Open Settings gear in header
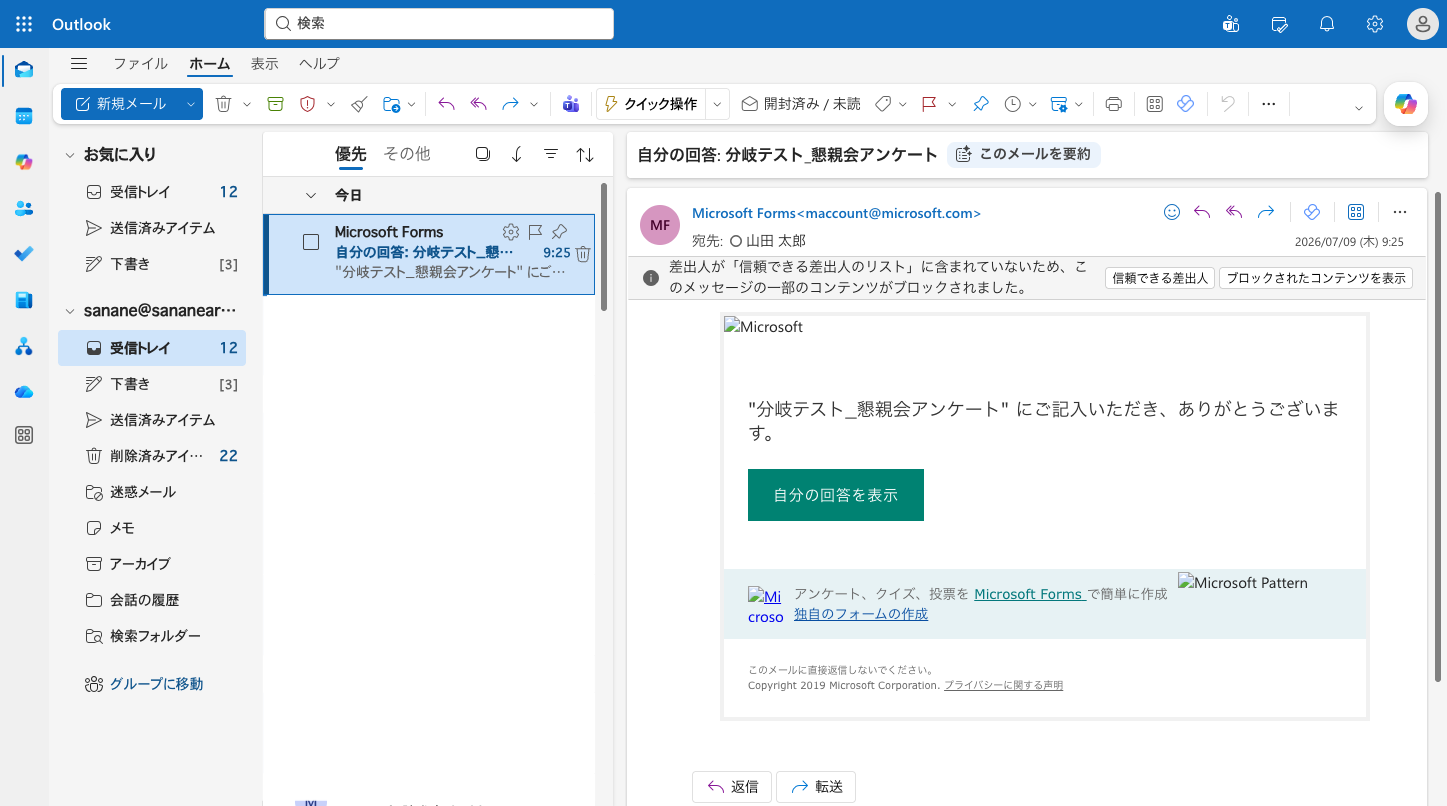 (1375, 24)
